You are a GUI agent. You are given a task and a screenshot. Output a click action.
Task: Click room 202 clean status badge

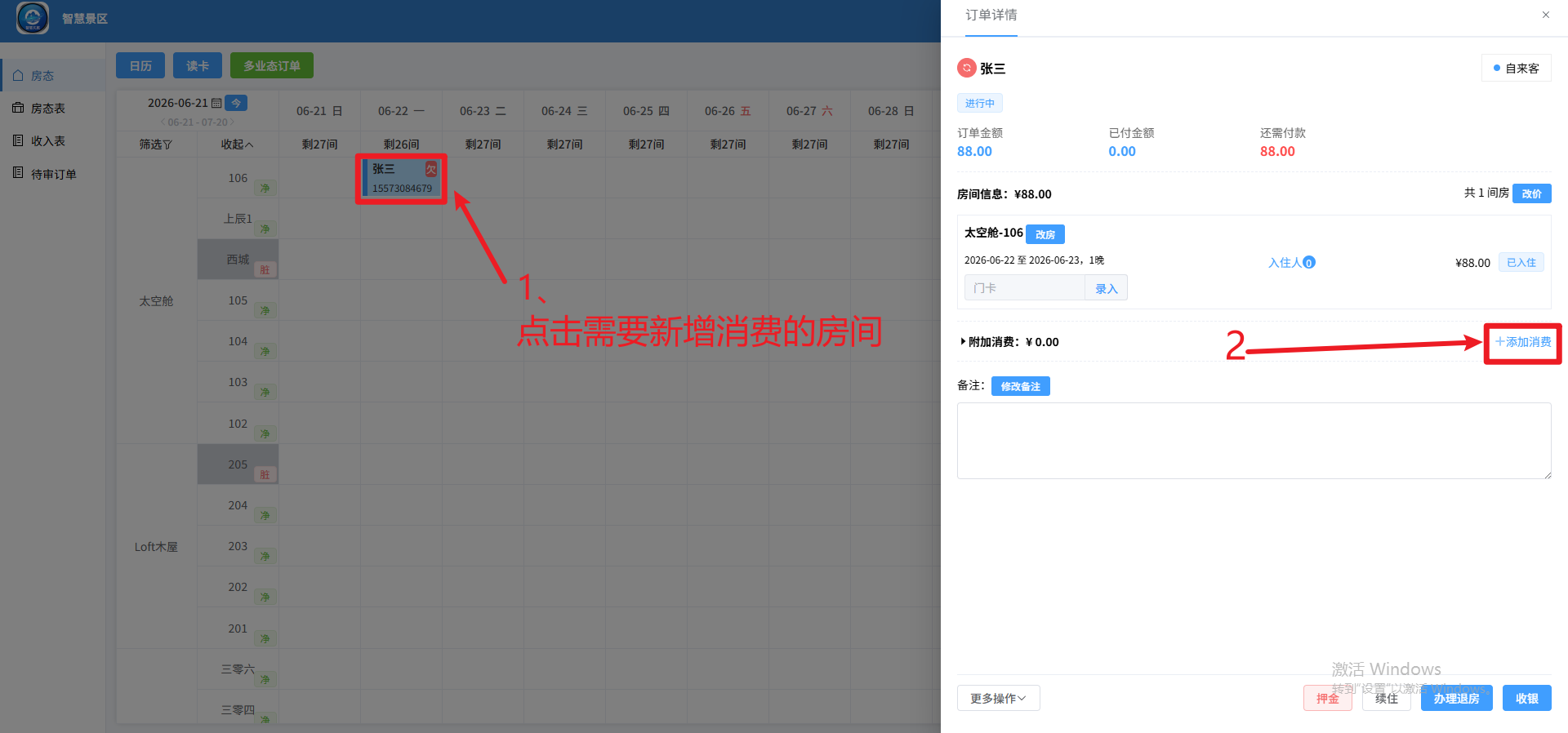coord(265,598)
